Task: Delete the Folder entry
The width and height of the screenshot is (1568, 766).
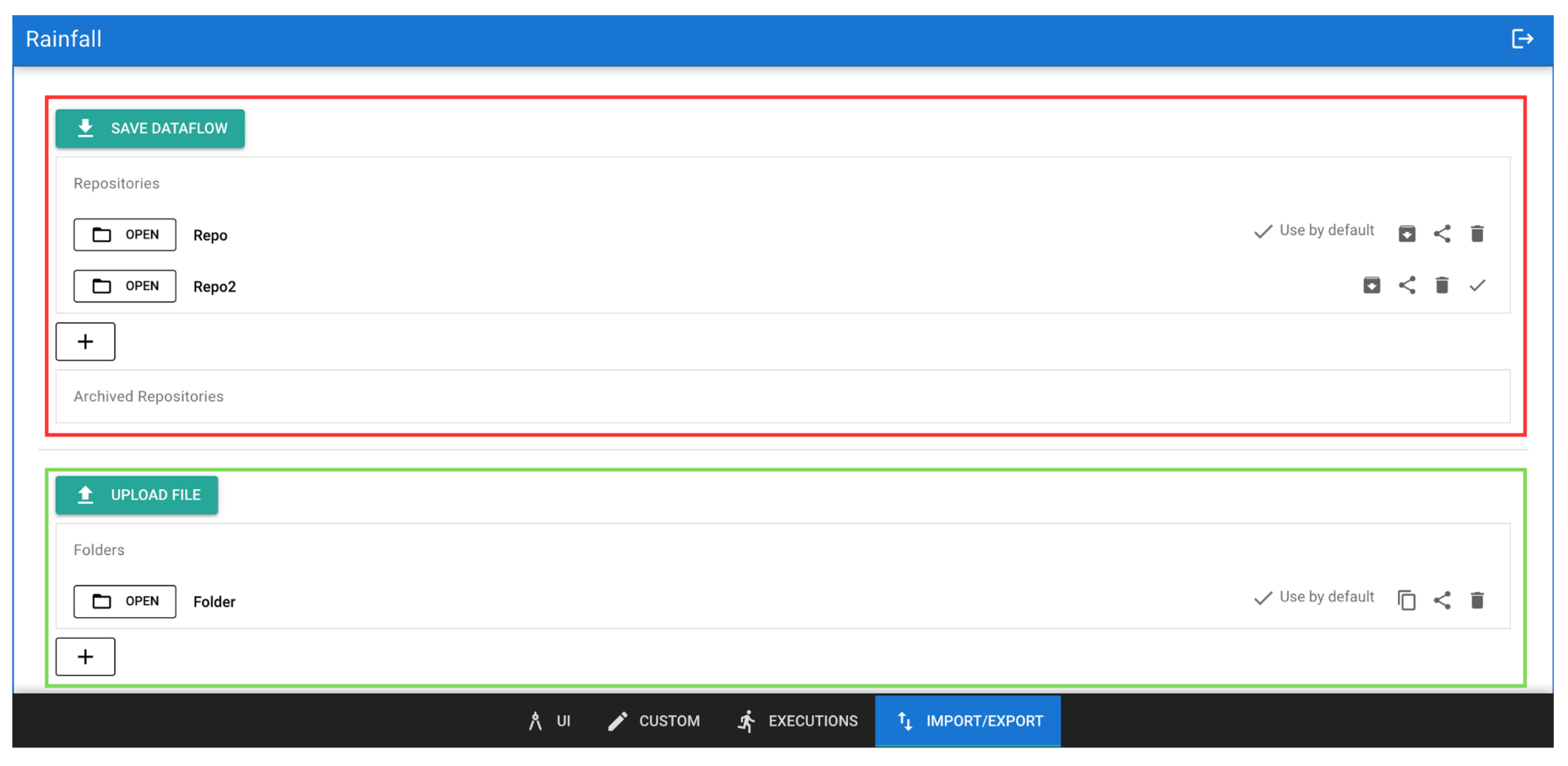Action: click(1477, 601)
